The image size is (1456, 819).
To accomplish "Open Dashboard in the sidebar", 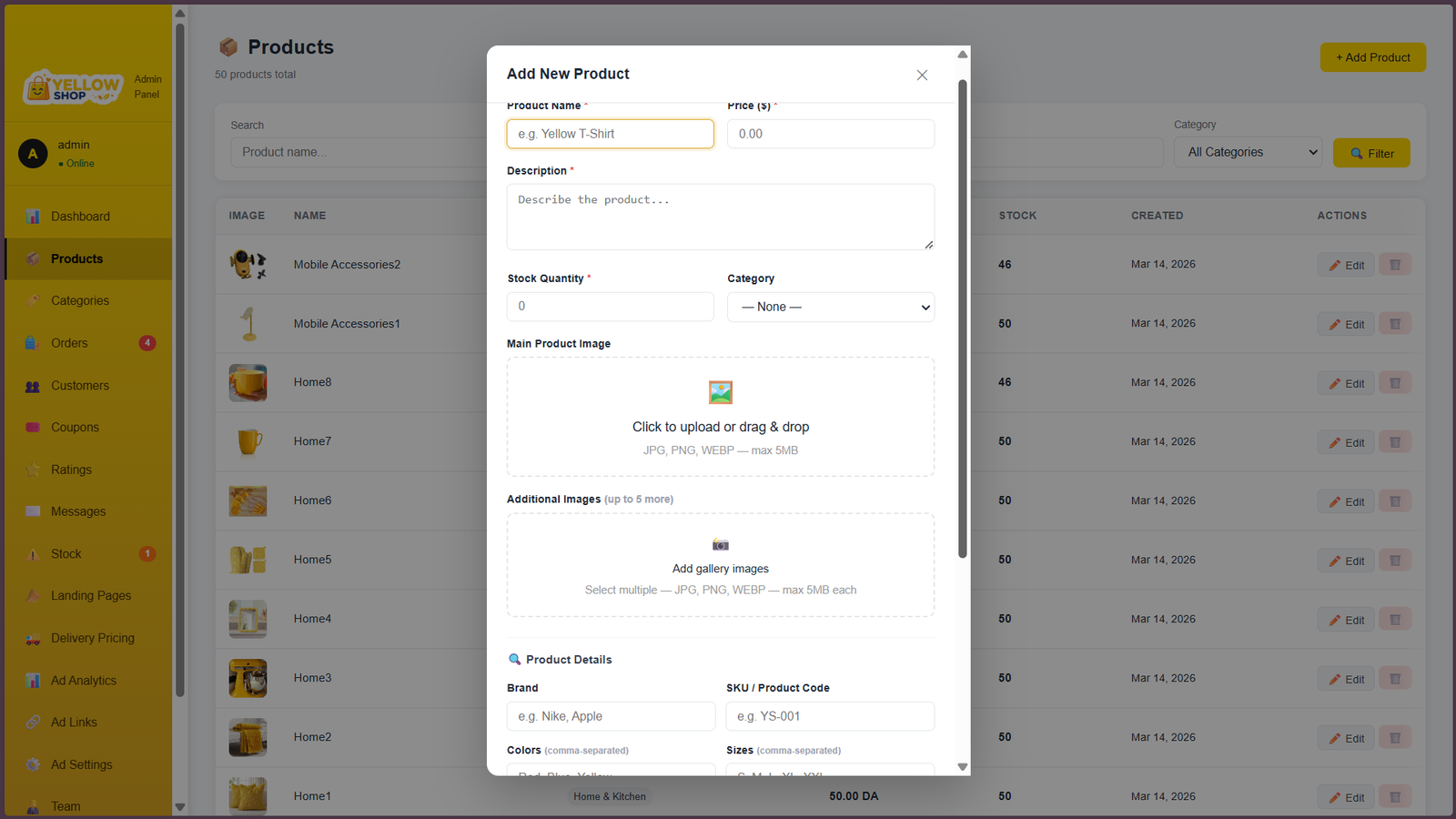I will point(88,217).
